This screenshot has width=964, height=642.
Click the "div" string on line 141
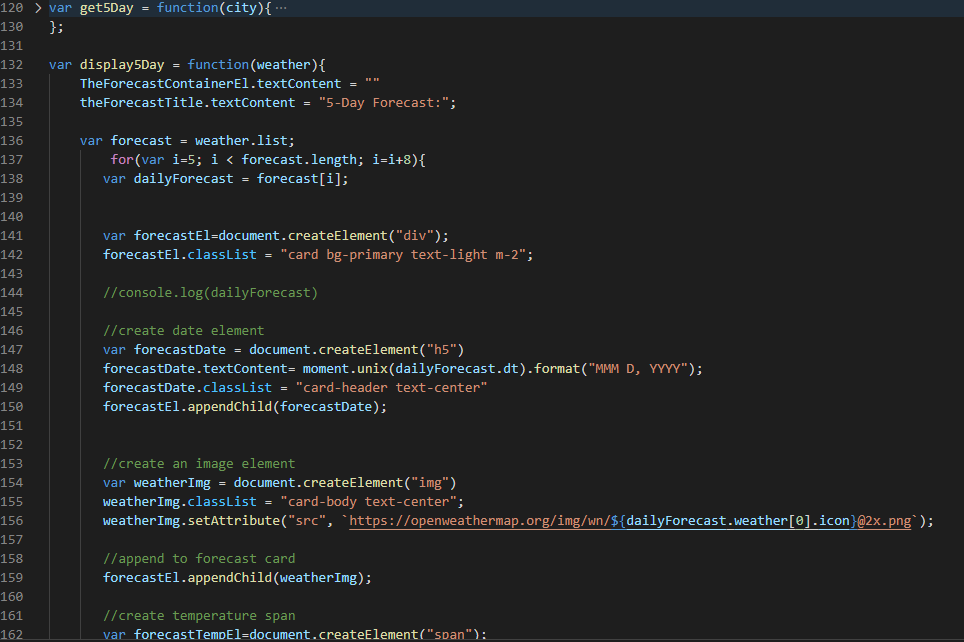coord(415,236)
